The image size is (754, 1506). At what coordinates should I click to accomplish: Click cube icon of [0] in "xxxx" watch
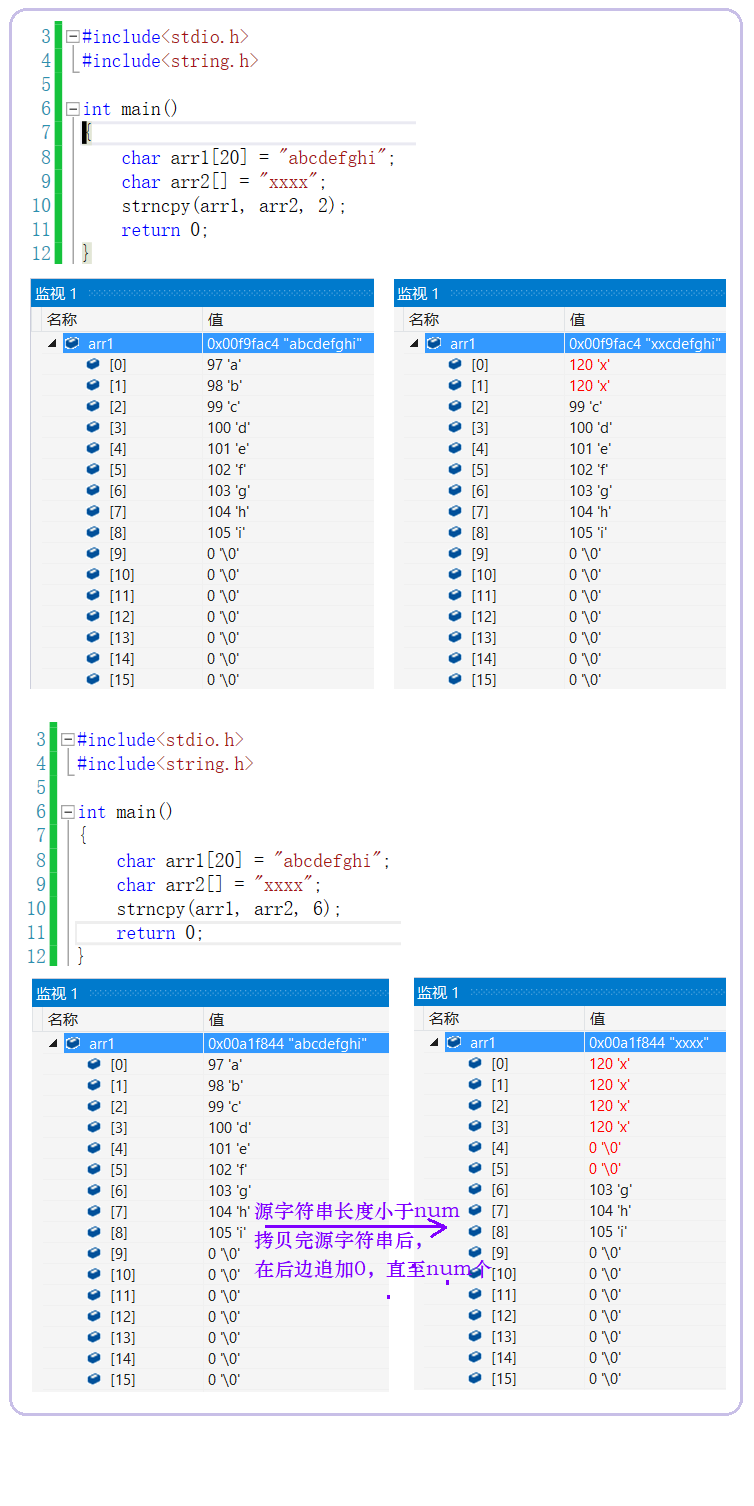pyautogui.click(x=475, y=1063)
